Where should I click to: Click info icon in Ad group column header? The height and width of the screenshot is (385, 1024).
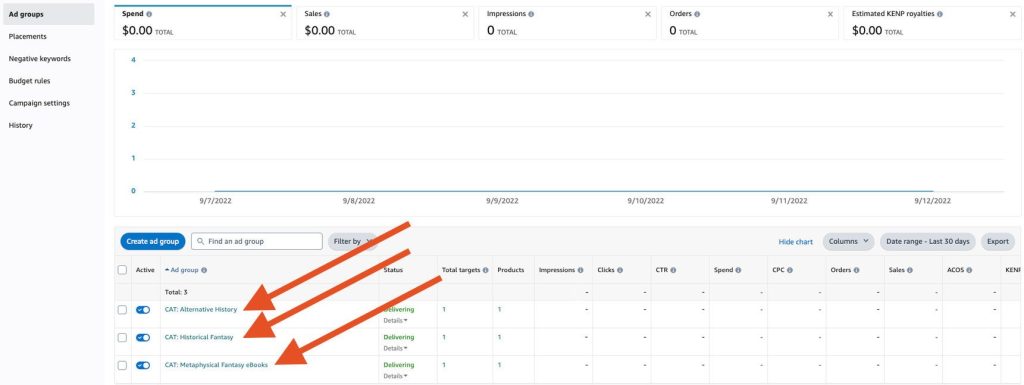pos(204,270)
